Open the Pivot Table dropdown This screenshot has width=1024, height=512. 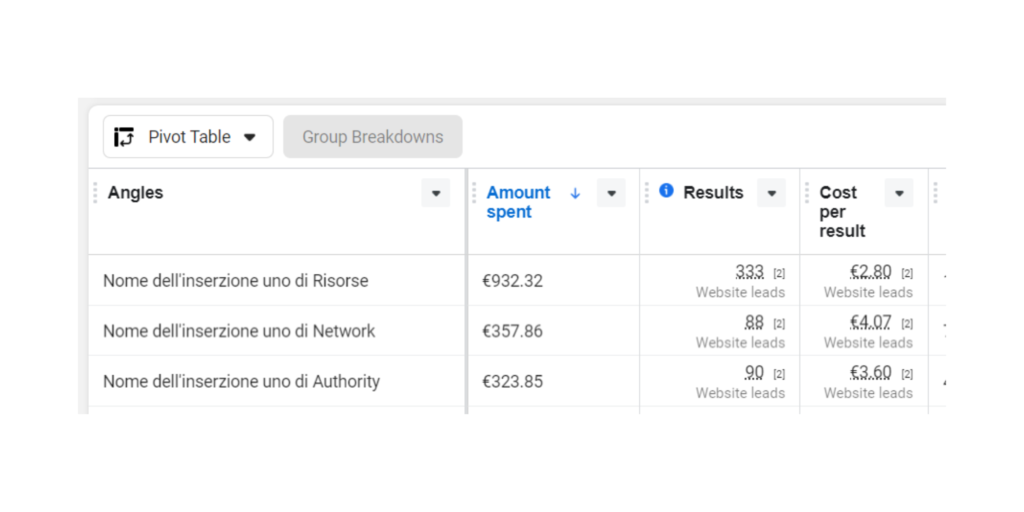click(250, 137)
